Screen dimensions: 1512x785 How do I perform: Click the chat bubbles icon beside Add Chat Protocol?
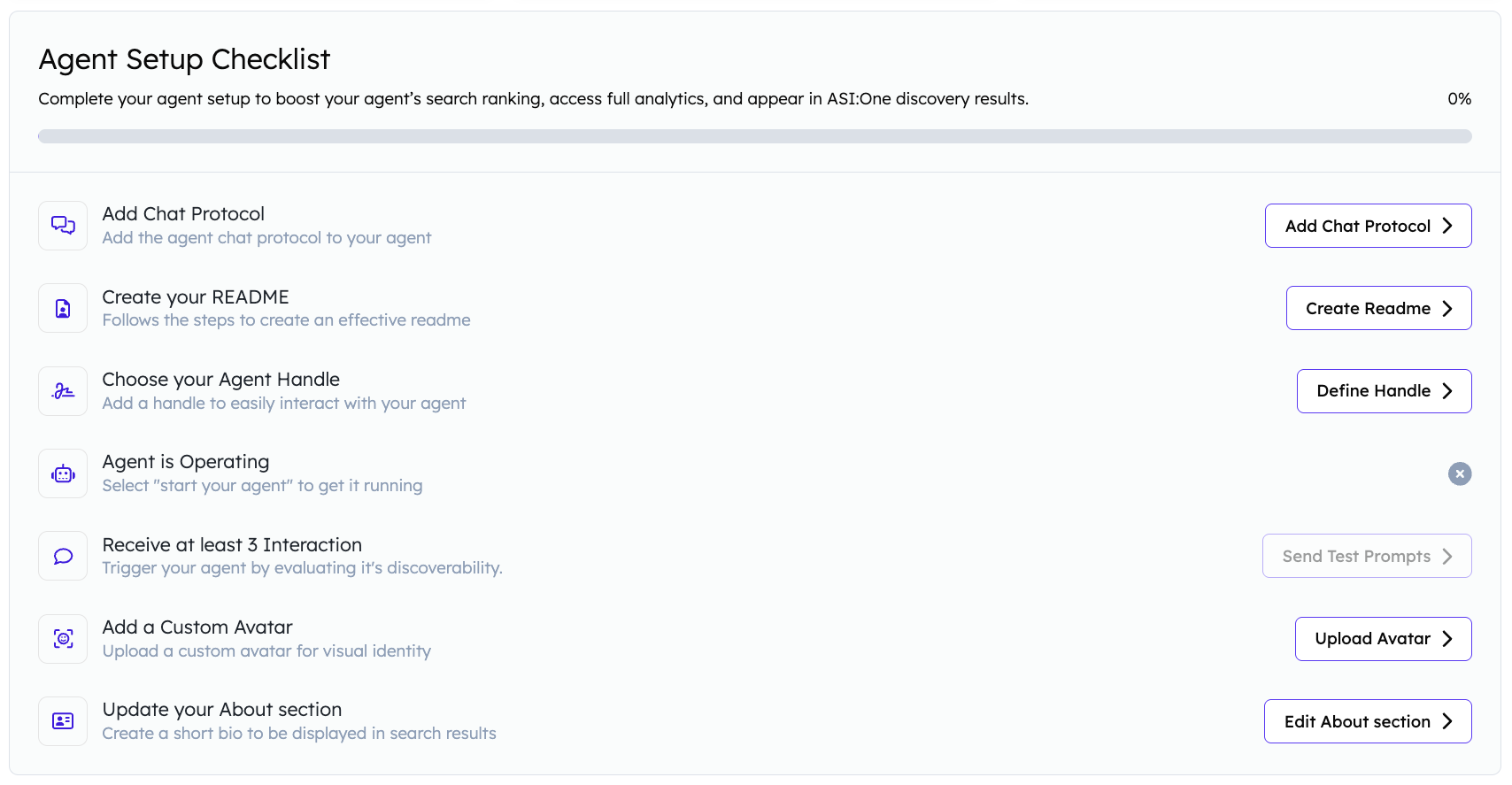63,226
